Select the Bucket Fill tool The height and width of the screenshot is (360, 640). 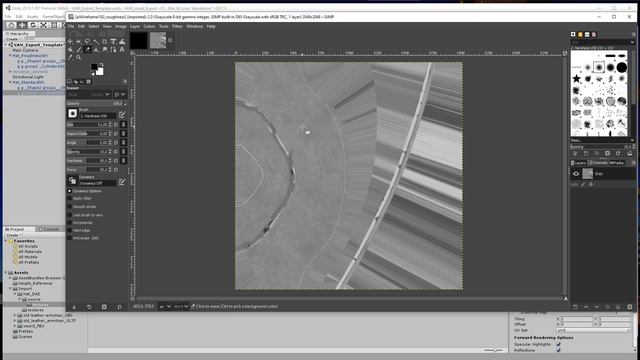pos(70,49)
